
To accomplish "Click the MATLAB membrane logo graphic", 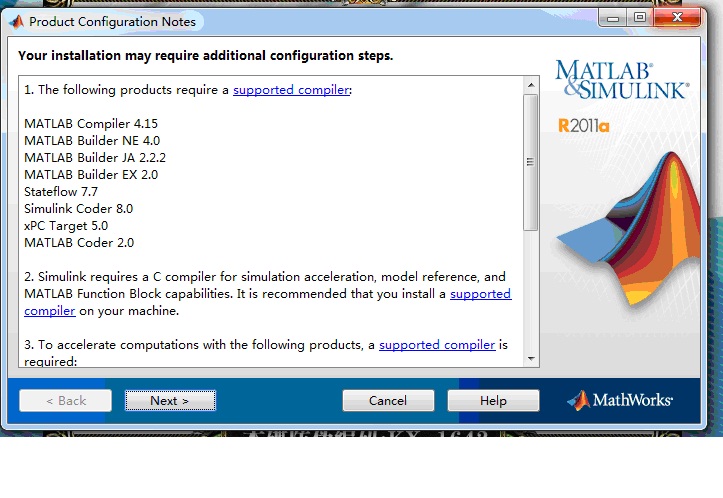I will pyautogui.click(x=629, y=228).
